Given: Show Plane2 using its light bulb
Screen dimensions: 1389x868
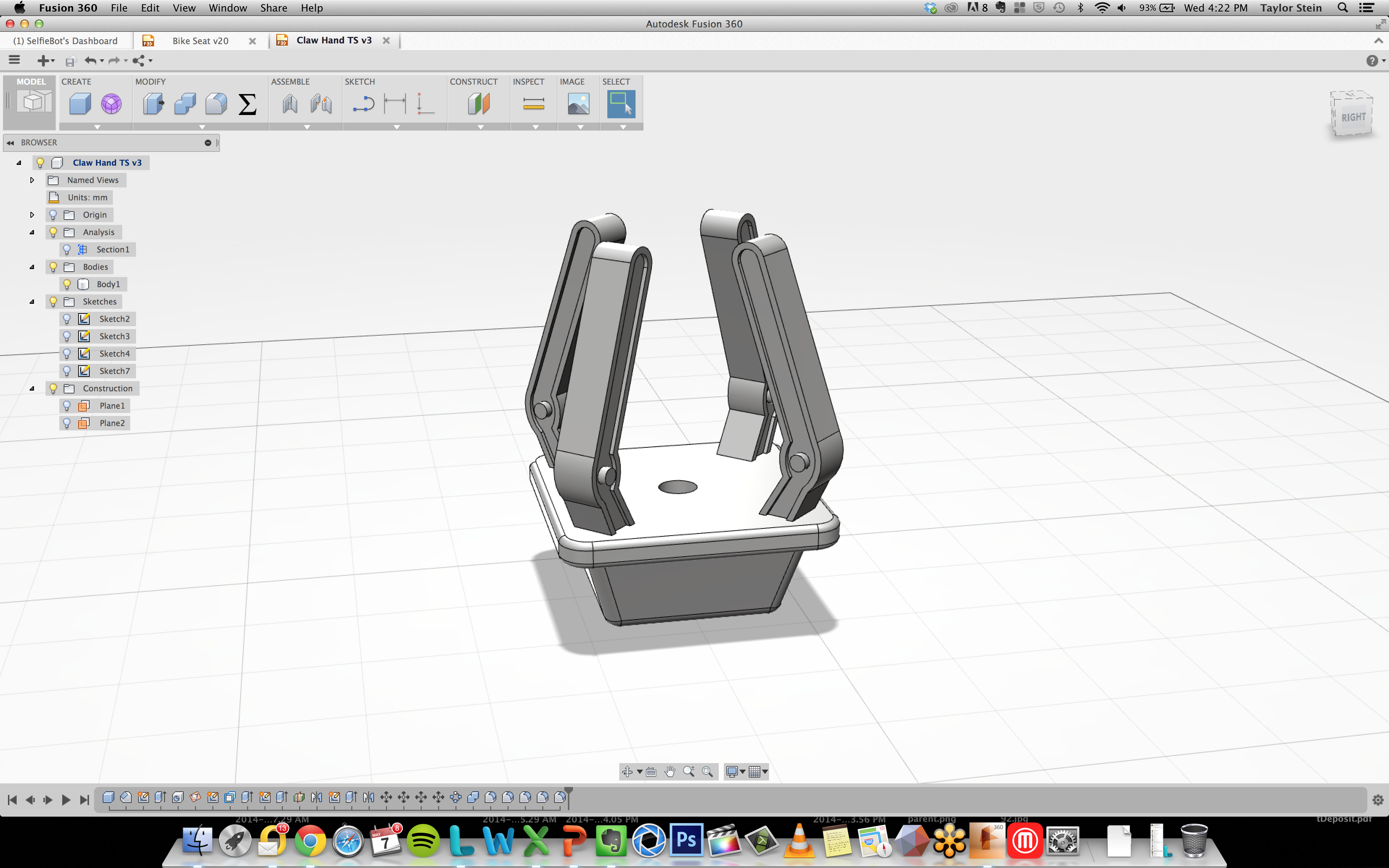Looking at the screenshot, I should [67, 423].
